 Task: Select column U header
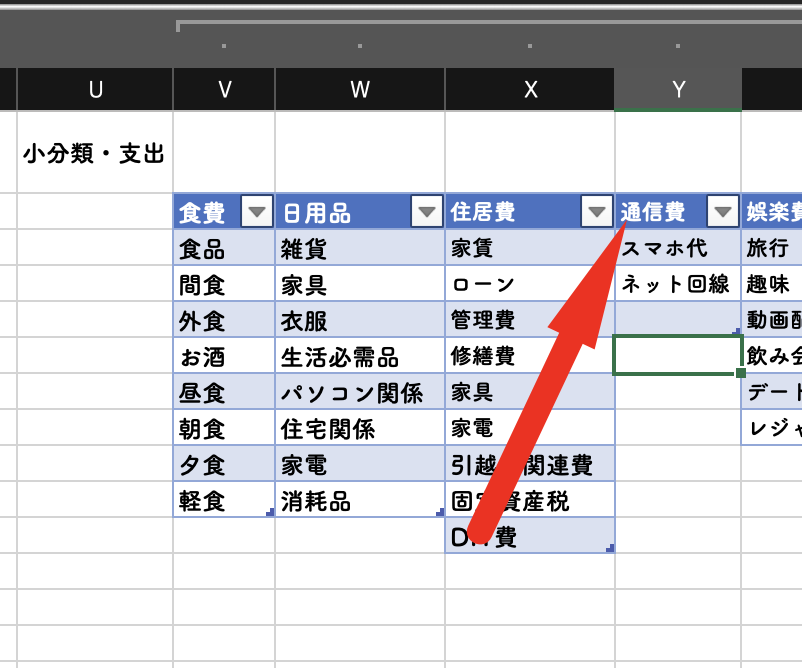pos(95,90)
